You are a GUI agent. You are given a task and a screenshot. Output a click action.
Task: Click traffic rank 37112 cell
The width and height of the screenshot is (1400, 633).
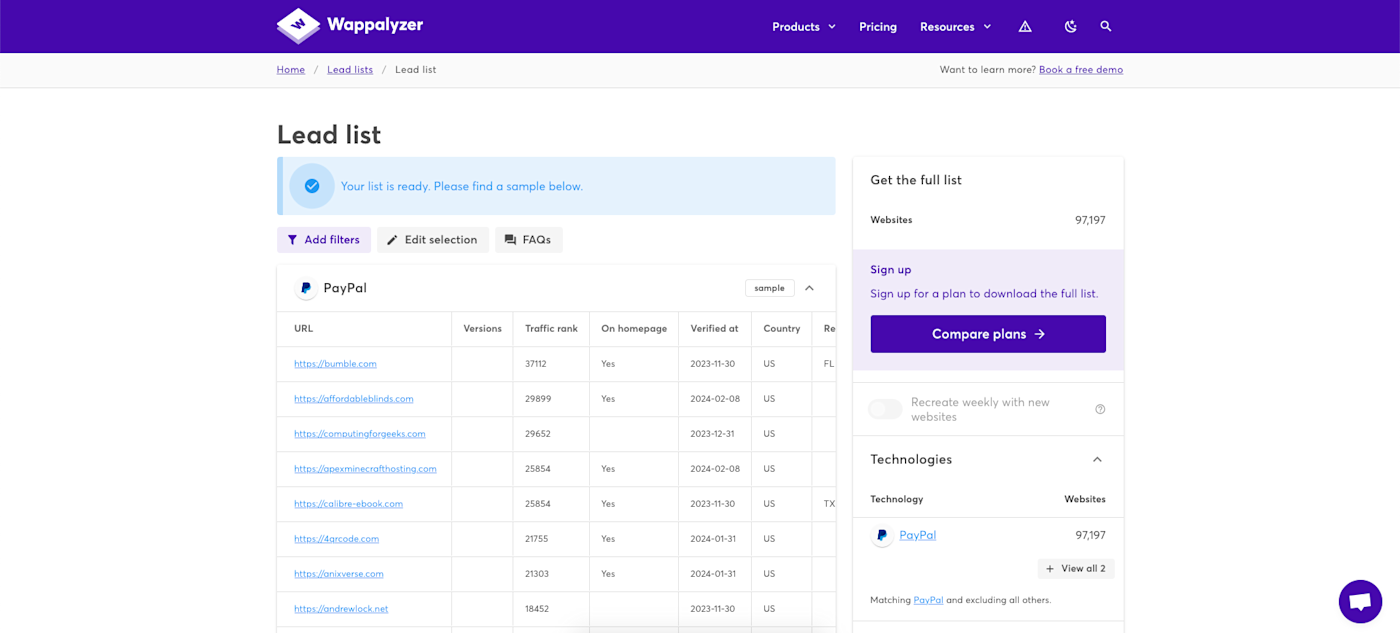pyautogui.click(x=551, y=364)
